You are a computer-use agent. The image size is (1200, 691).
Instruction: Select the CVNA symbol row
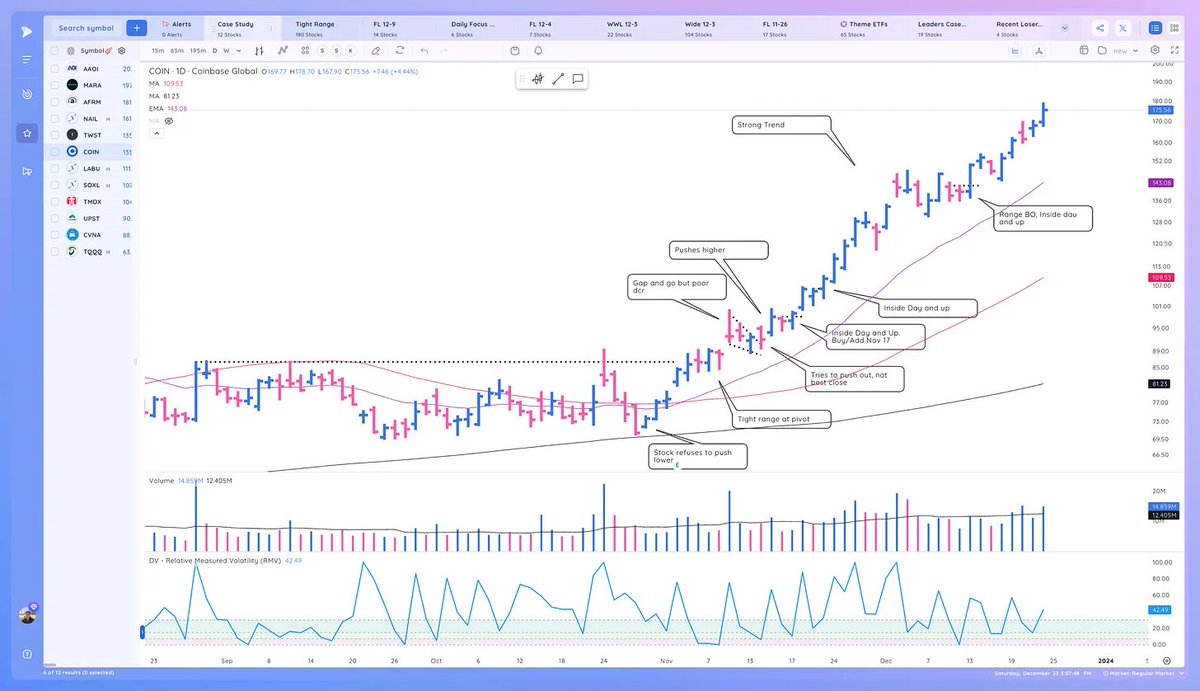pyautogui.click(x=90, y=235)
